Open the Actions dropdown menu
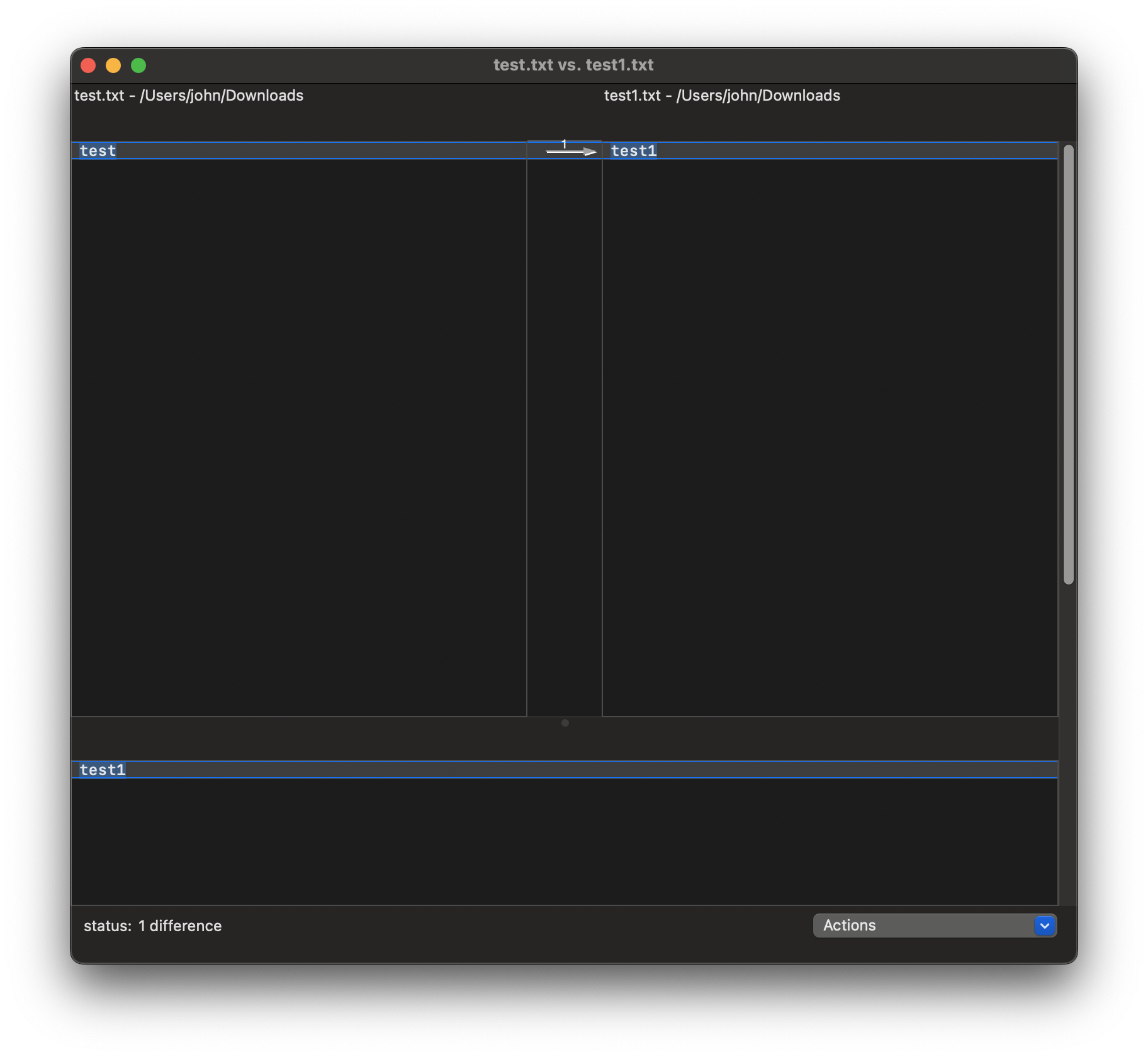The image size is (1148, 1057). pyautogui.click(x=935, y=926)
